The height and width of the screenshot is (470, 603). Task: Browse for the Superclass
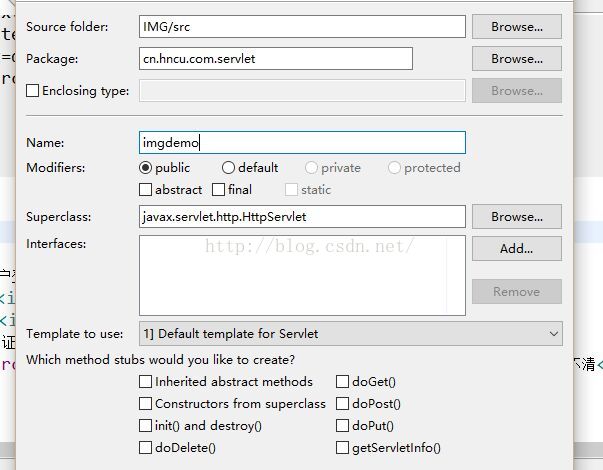pyautogui.click(x=517, y=217)
